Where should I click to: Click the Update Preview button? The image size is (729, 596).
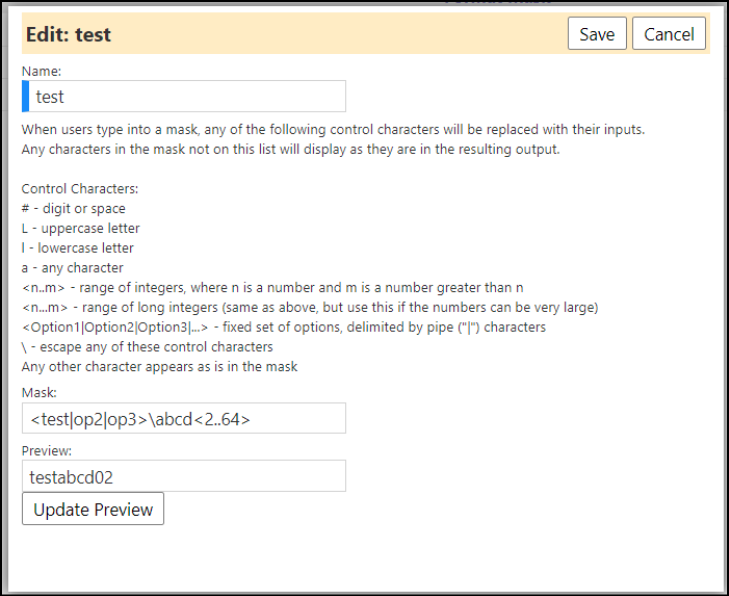click(93, 509)
